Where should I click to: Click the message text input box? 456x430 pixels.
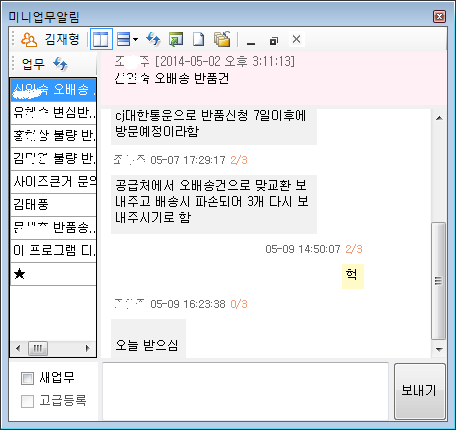coord(246,391)
